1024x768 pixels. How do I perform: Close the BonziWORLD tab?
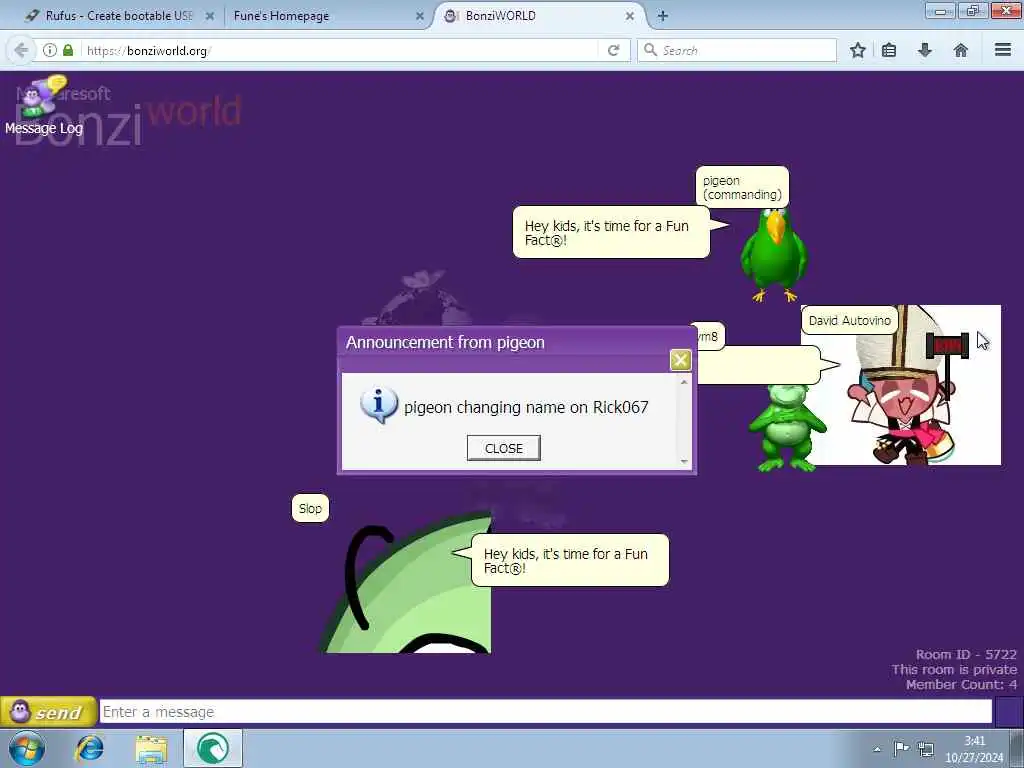(x=630, y=16)
